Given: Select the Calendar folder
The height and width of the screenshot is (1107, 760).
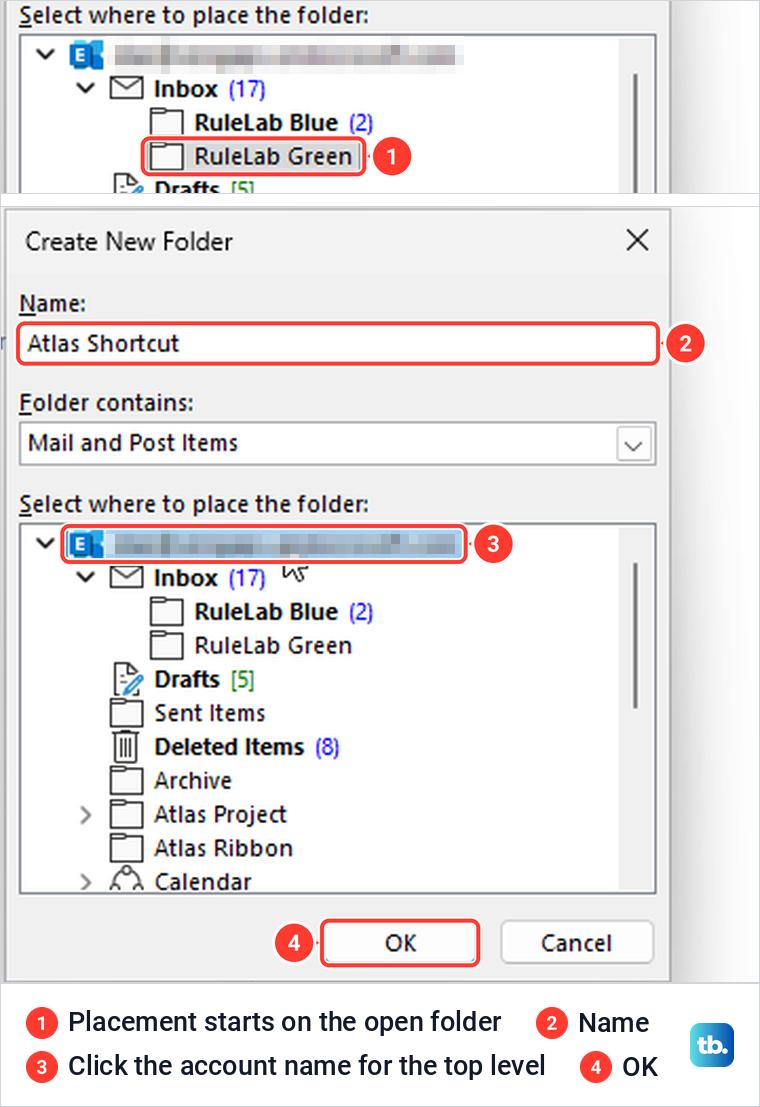Looking at the screenshot, I should 203,881.
